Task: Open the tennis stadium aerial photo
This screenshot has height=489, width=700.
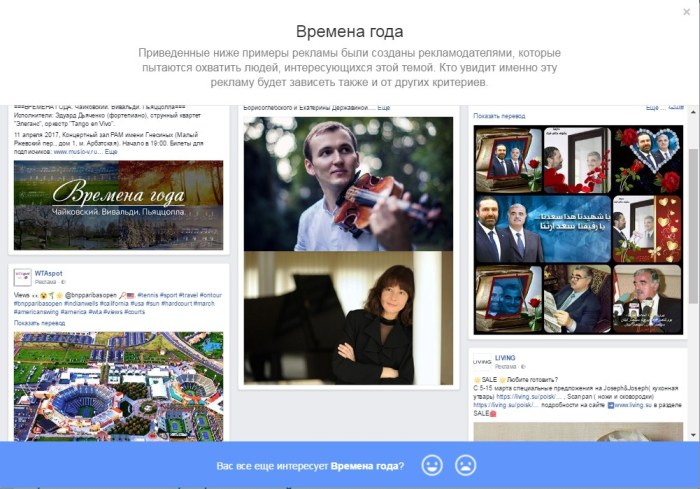Action: click(x=118, y=385)
